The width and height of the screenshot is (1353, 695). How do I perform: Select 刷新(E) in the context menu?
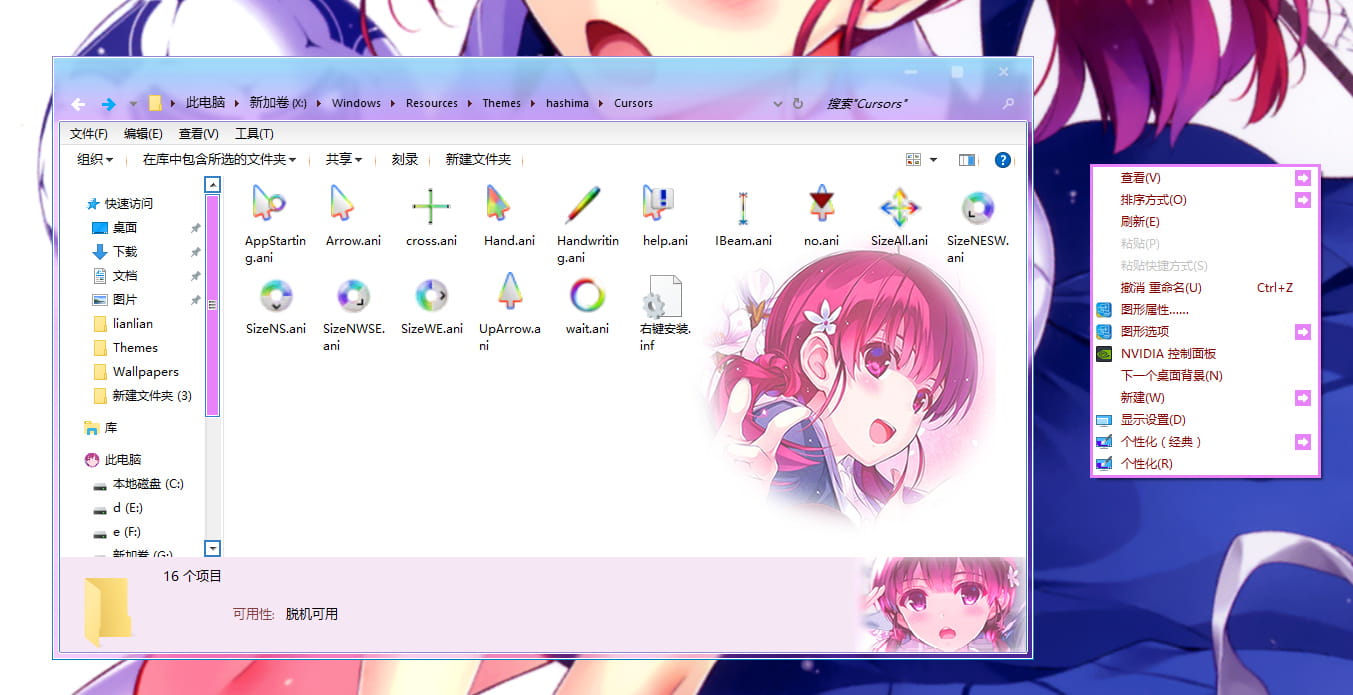point(1141,221)
